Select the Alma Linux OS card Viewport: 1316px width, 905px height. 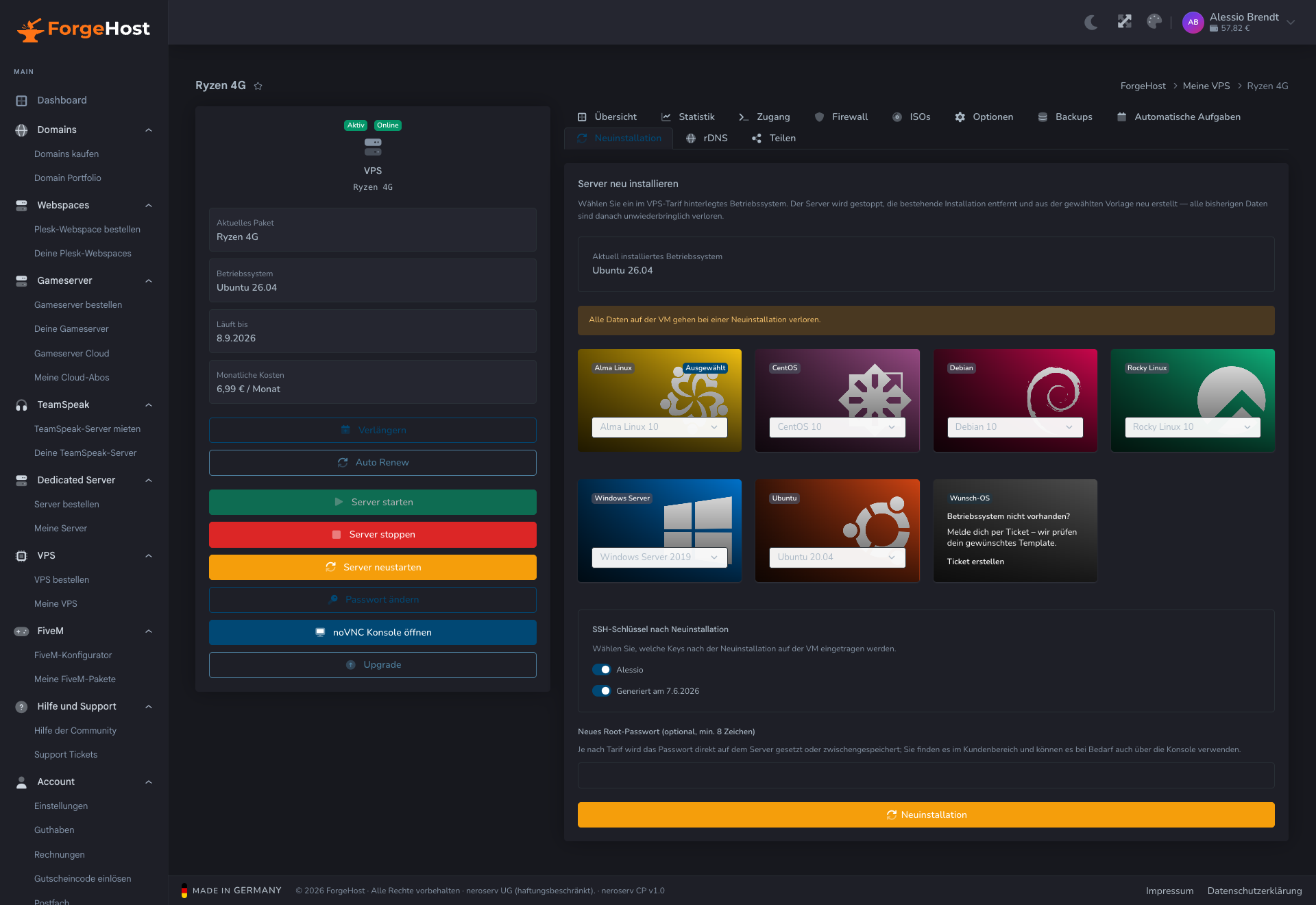659,400
